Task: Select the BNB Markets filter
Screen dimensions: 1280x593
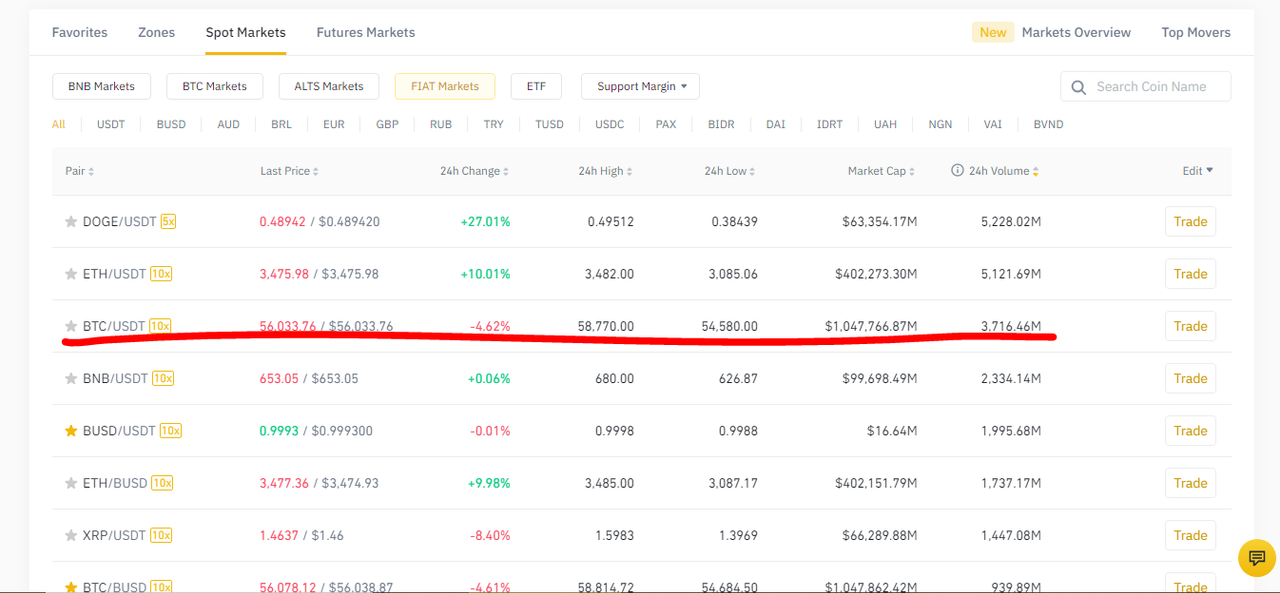Action: click(101, 86)
